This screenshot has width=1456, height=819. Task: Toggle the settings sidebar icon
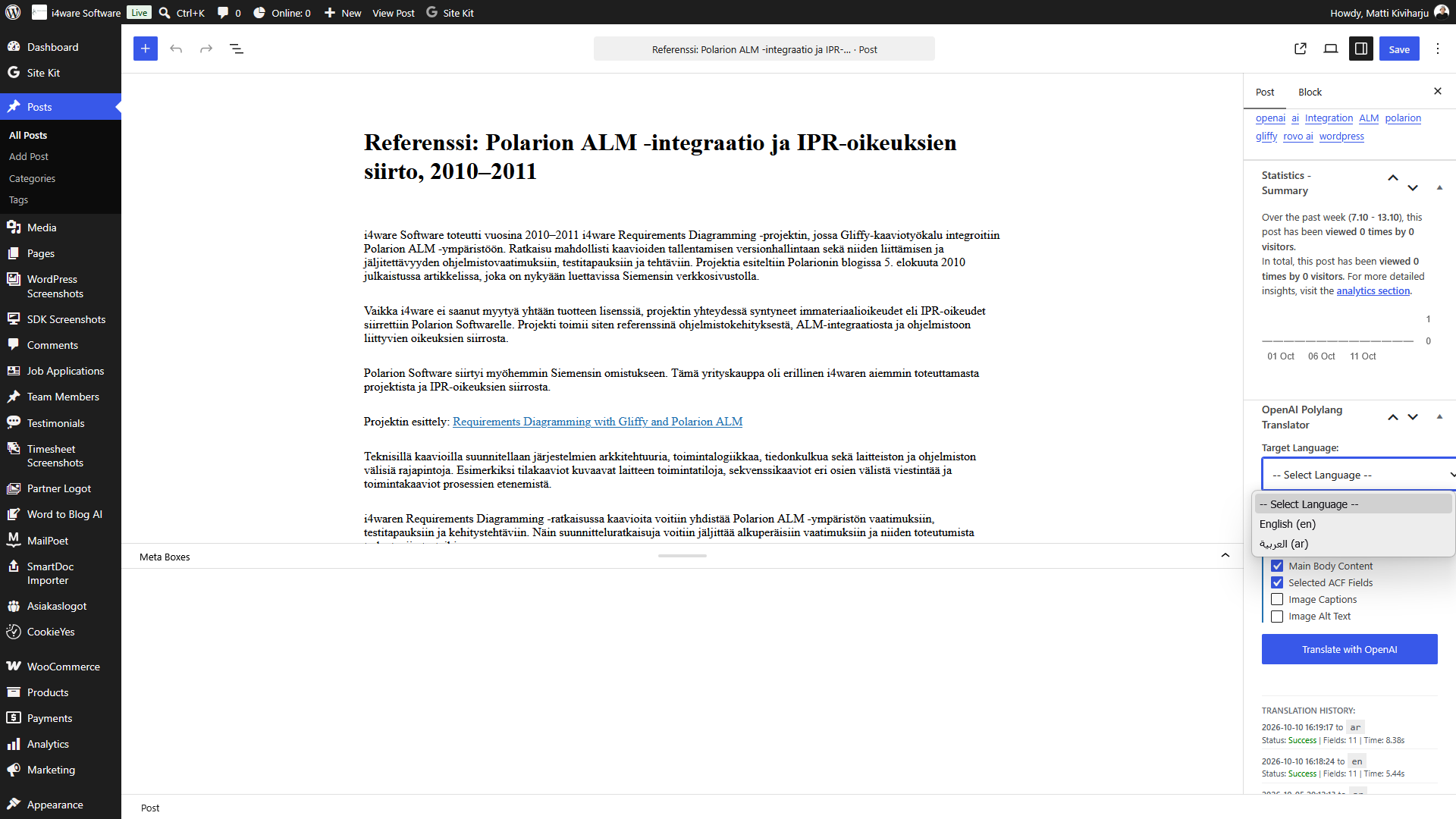tap(1361, 49)
